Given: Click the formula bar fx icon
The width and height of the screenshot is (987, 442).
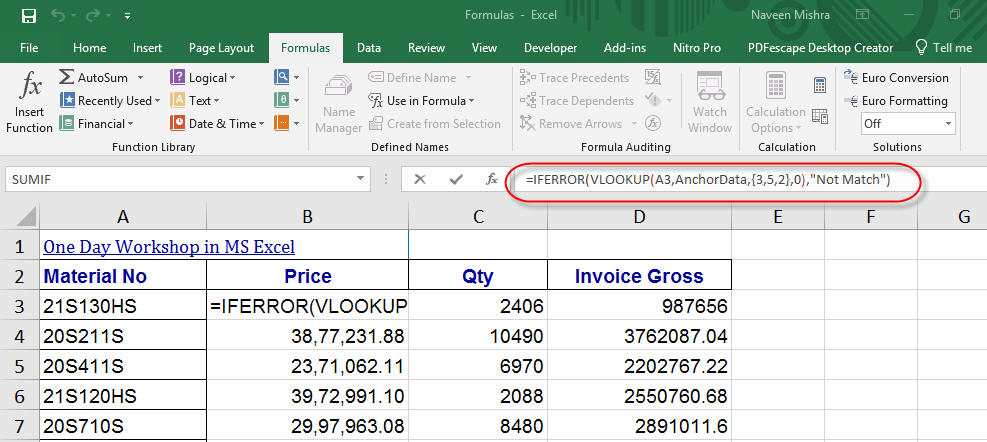Looking at the screenshot, I should [492, 179].
